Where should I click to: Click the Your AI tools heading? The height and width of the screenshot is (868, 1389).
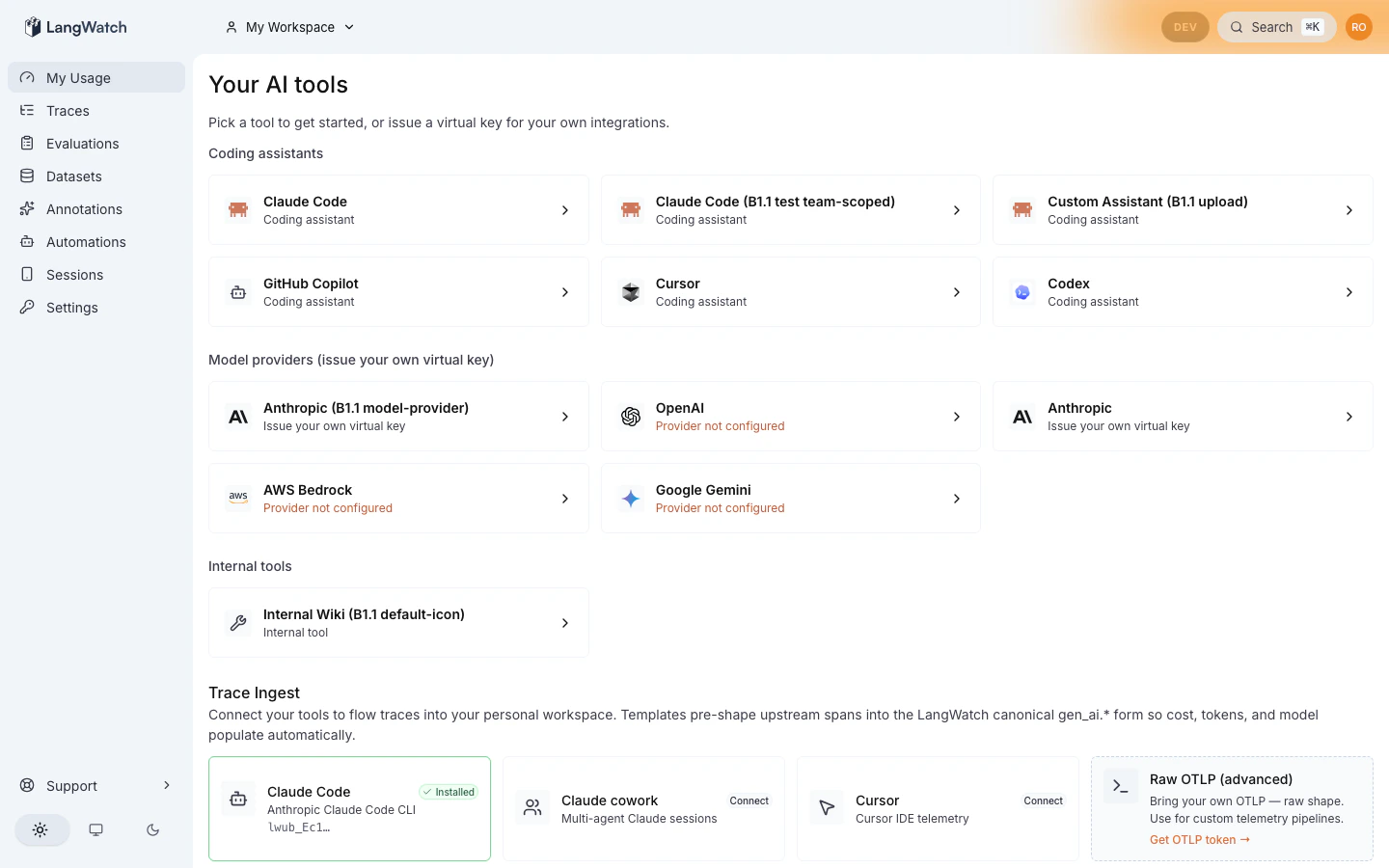click(x=279, y=85)
